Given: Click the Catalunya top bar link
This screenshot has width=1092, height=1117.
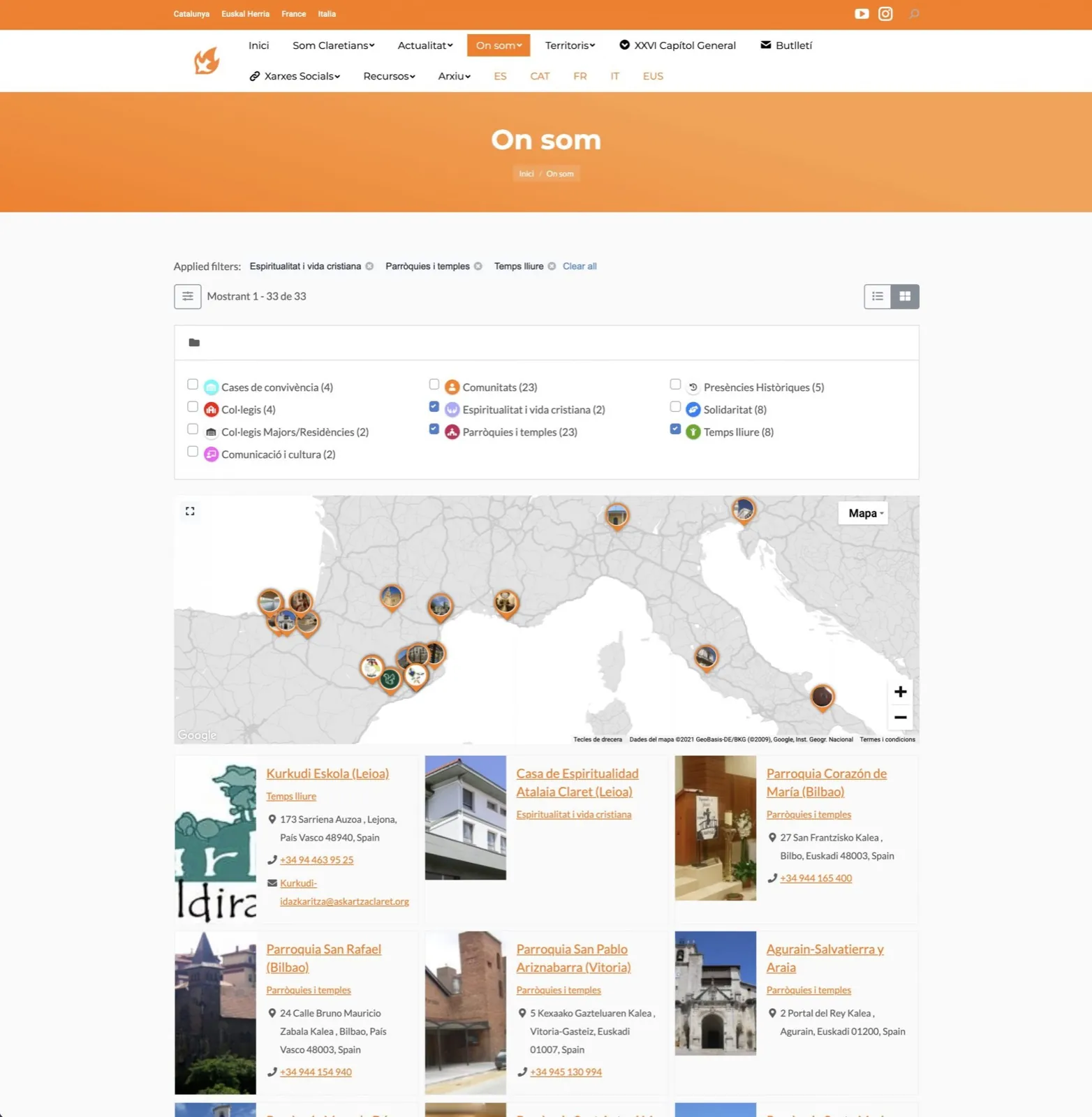Looking at the screenshot, I should click(x=191, y=14).
